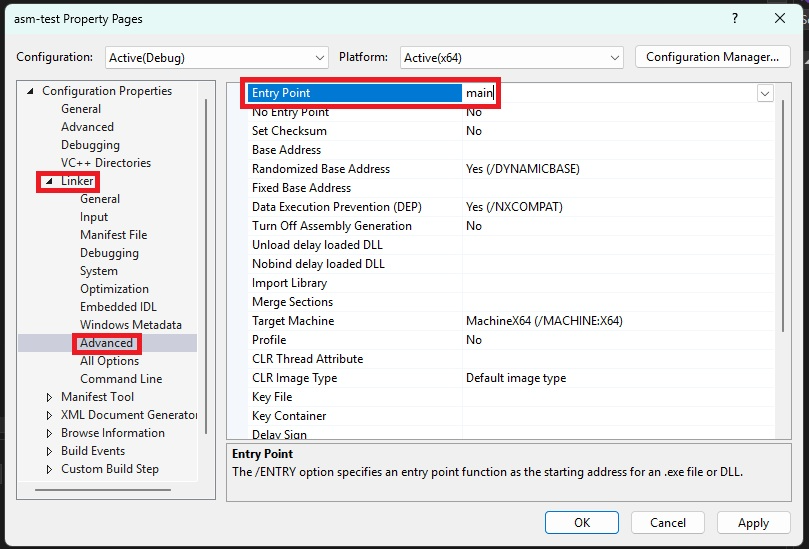Click the Cancel button

point(668,523)
